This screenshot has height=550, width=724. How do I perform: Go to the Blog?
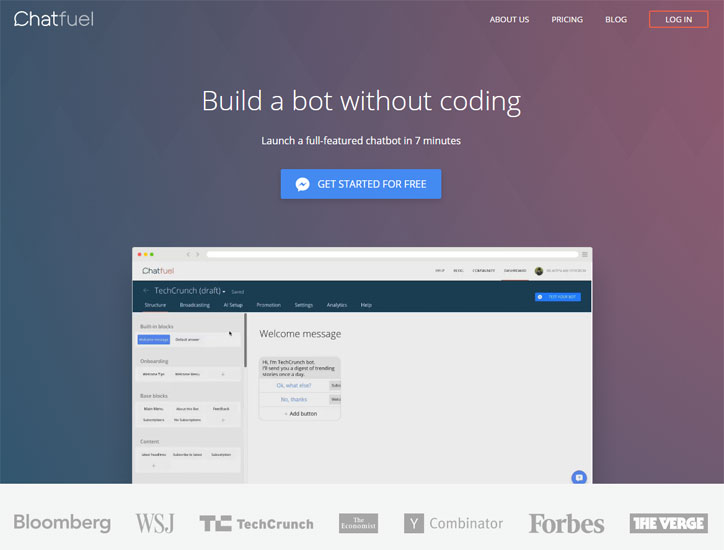click(x=616, y=19)
